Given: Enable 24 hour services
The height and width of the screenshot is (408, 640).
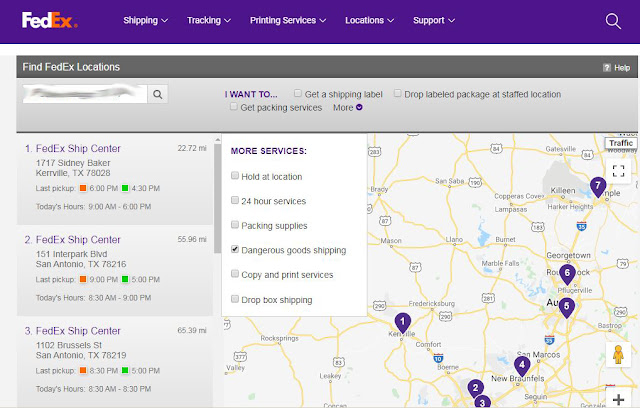Looking at the screenshot, I should 235,200.
